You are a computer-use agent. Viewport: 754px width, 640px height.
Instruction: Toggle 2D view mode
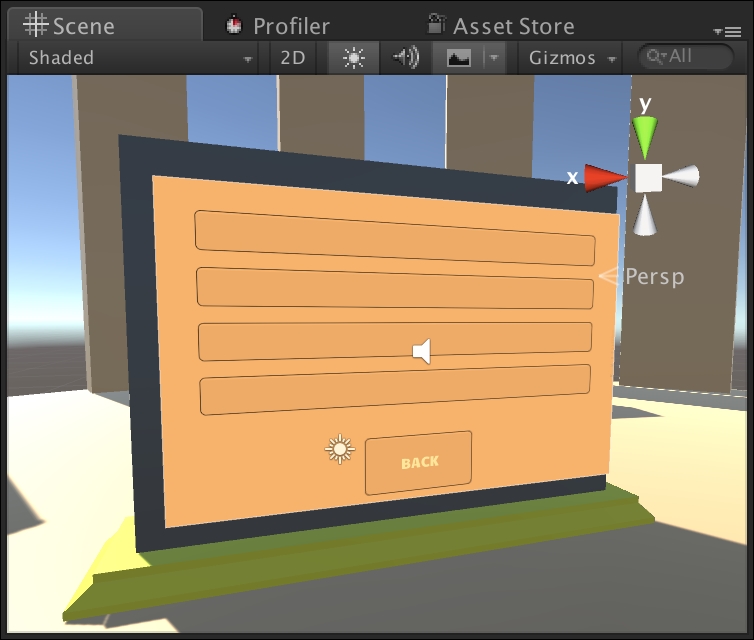coord(293,58)
